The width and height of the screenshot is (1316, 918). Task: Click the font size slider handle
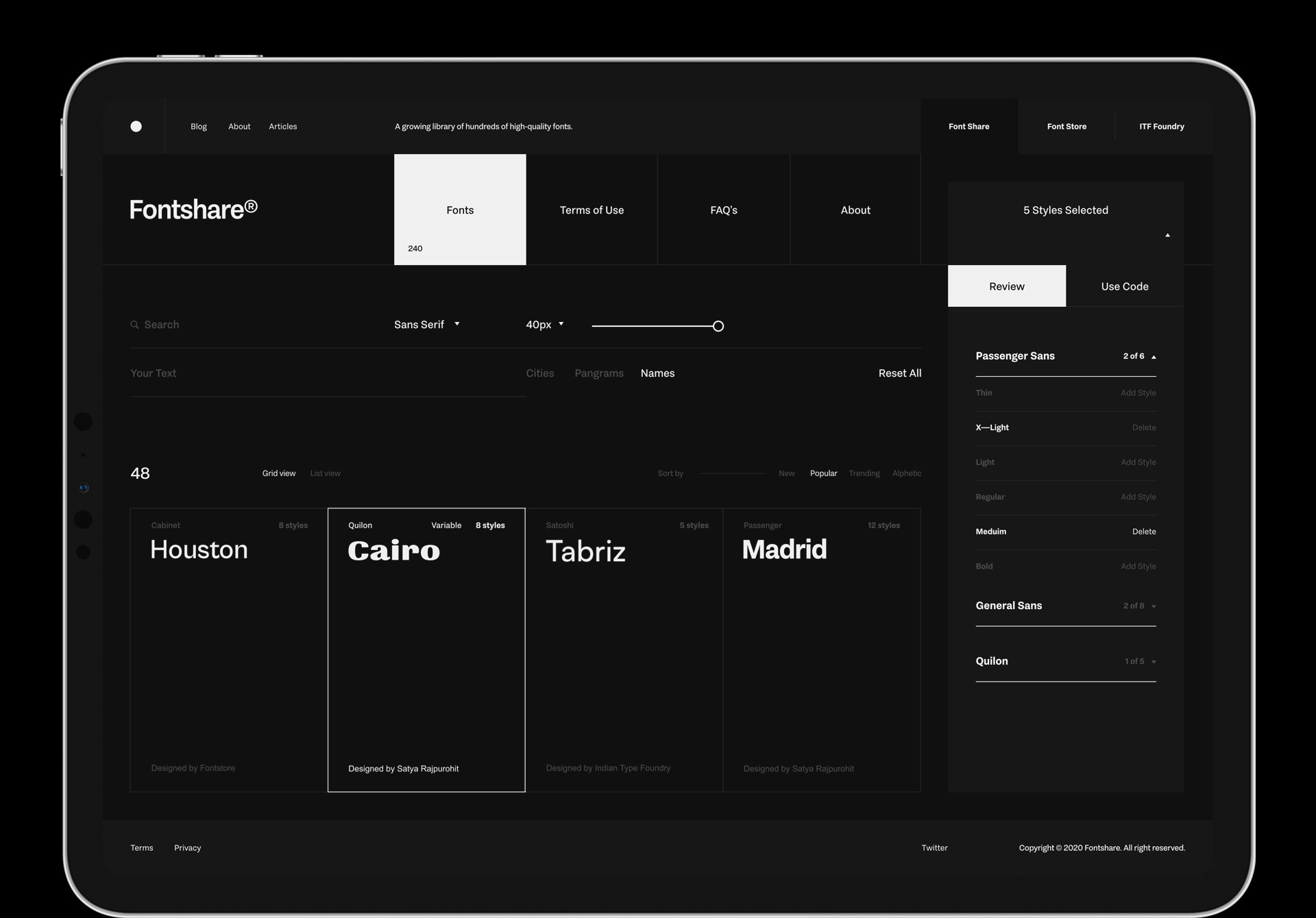tap(718, 326)
